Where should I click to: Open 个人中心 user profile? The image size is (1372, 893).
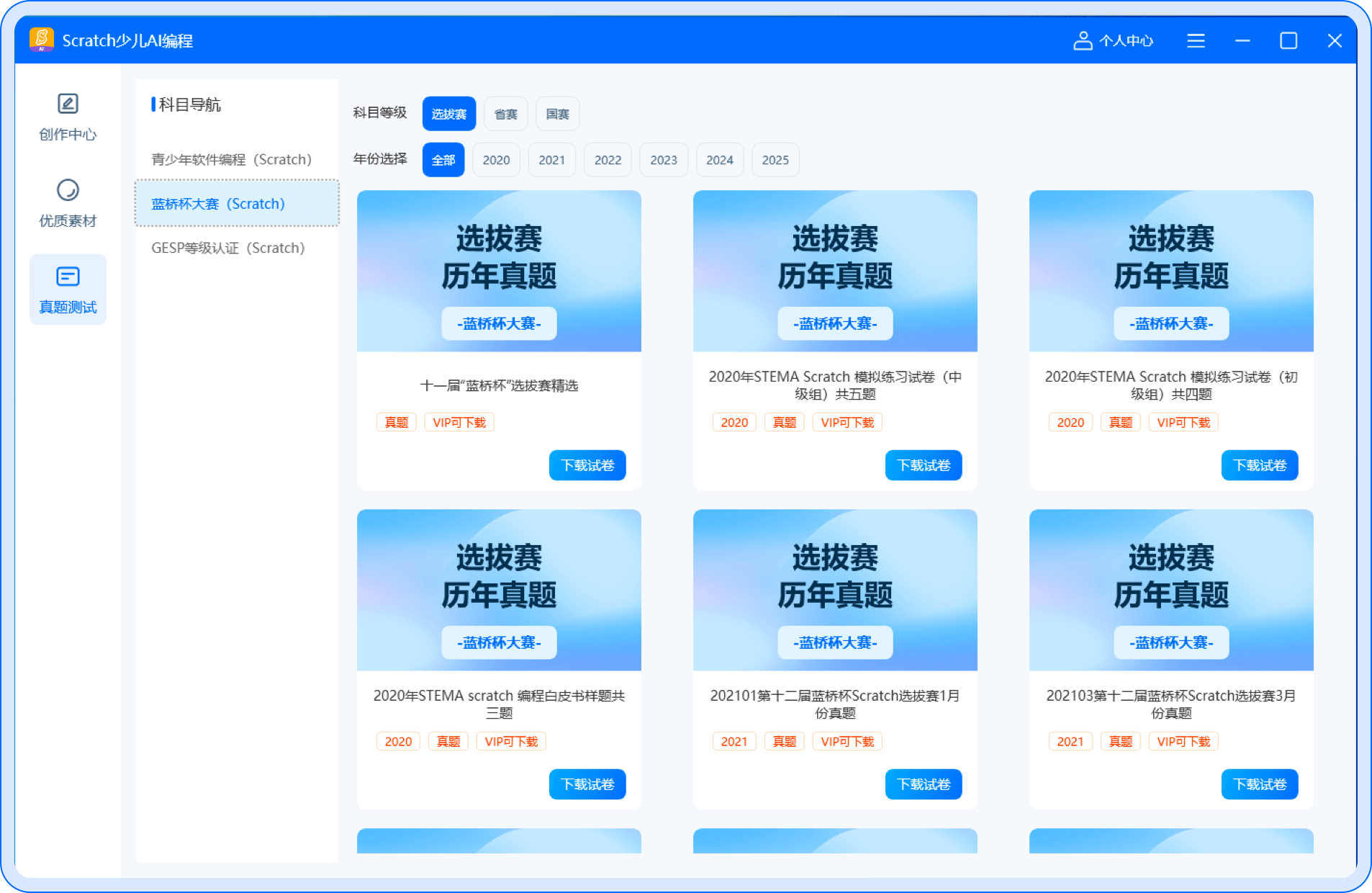[x=1114, y=41]
